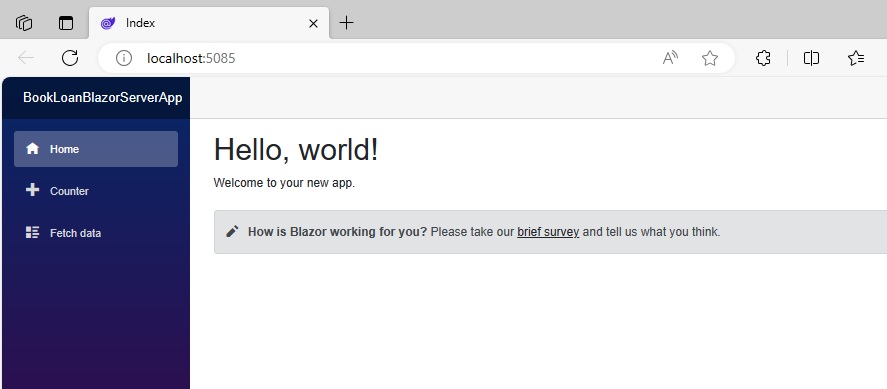Close the Index tab
The height and width of the screenshot is (389, 887).
pyautogui.click(x=313, y=23)
